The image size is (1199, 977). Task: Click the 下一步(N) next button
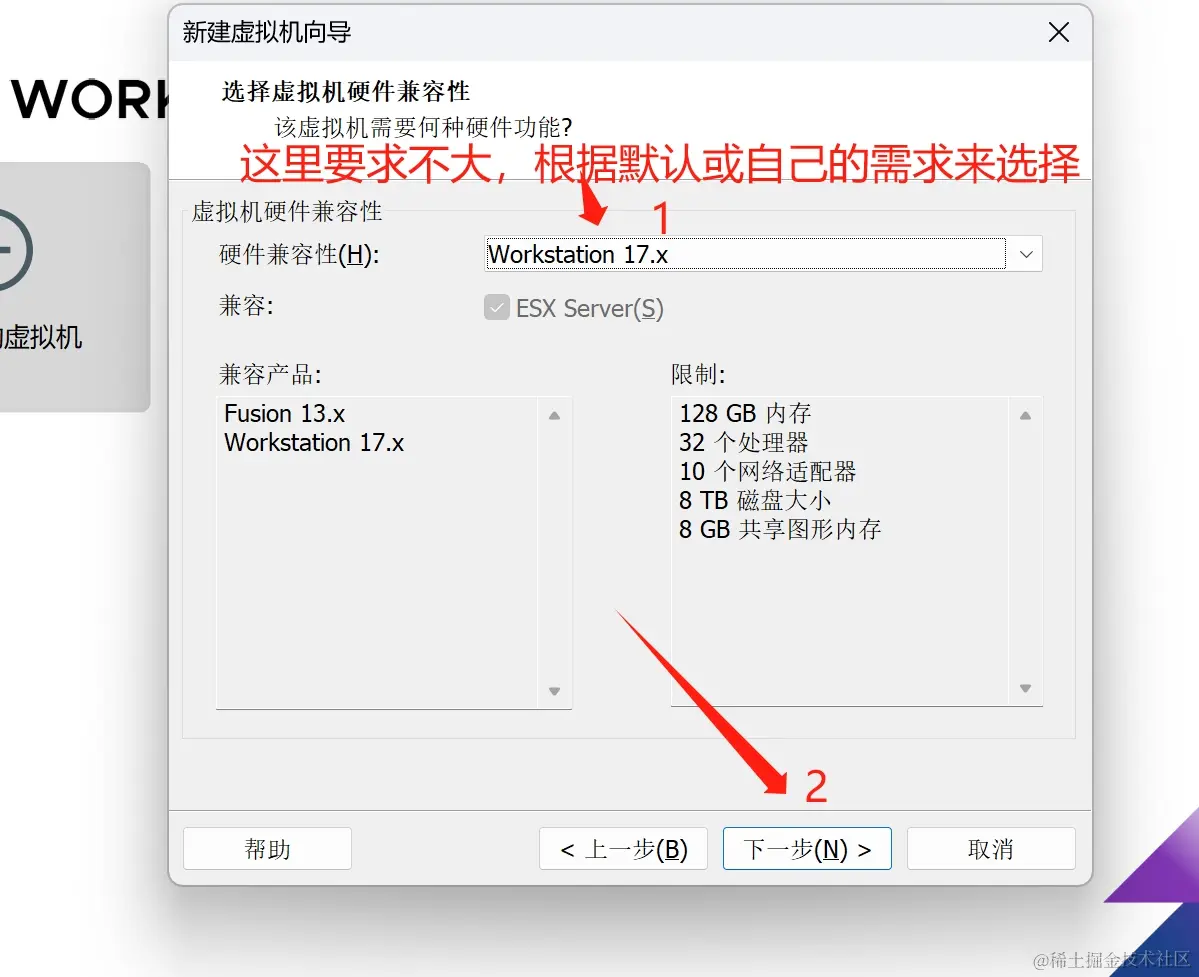(x=807, y=849)
